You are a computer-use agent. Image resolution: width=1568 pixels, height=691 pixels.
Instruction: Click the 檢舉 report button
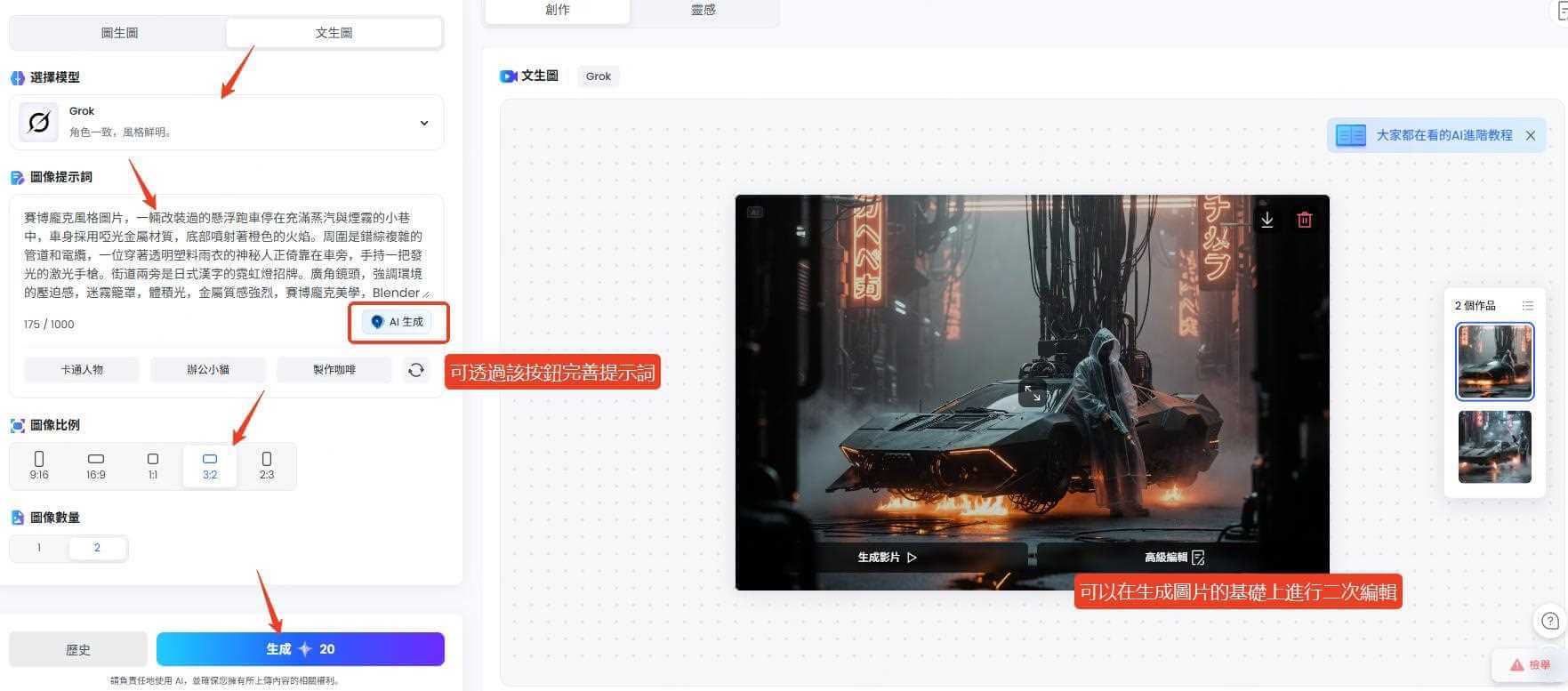tap(1530, 664)
